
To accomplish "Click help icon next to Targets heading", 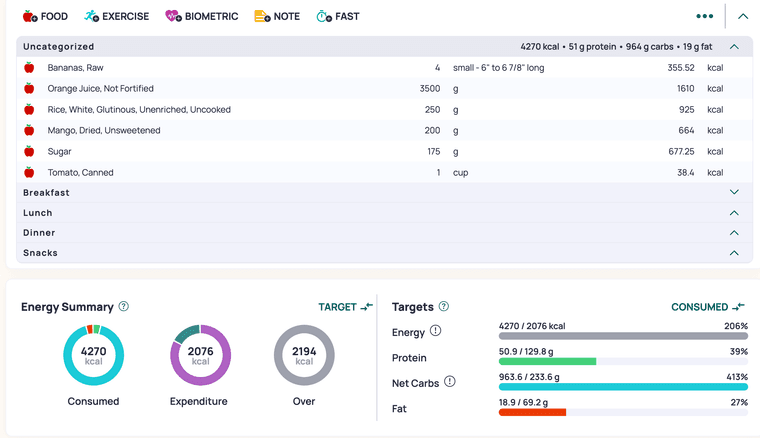I will coord(444,307).
